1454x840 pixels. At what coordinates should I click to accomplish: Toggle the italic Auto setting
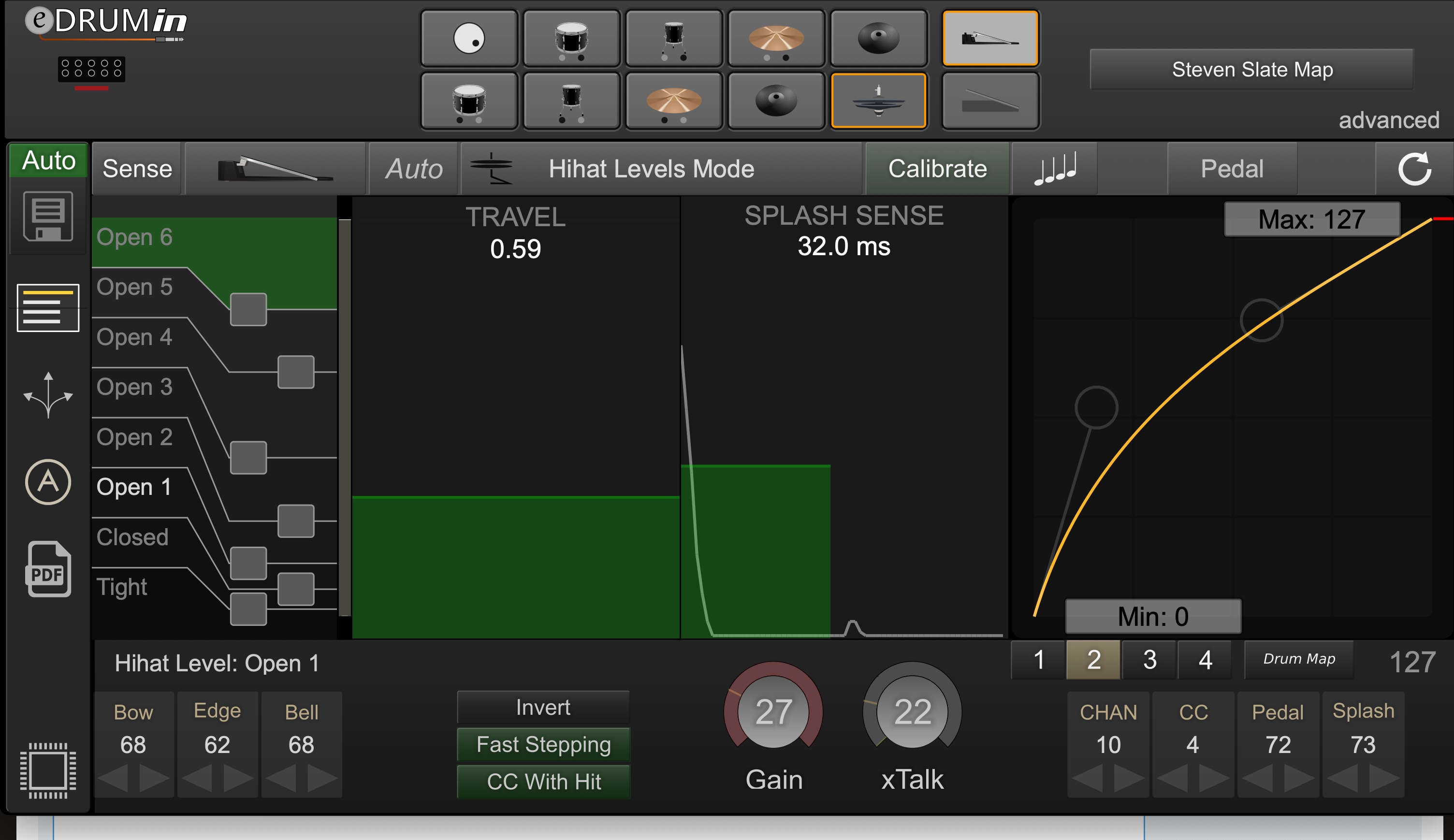[414, 169]
